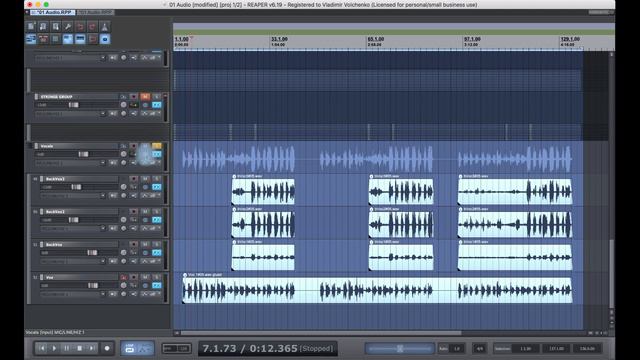Screen dimensions: 640x360
Task: Click the 33.1.00 ruler marker
Action: (279, 39)
